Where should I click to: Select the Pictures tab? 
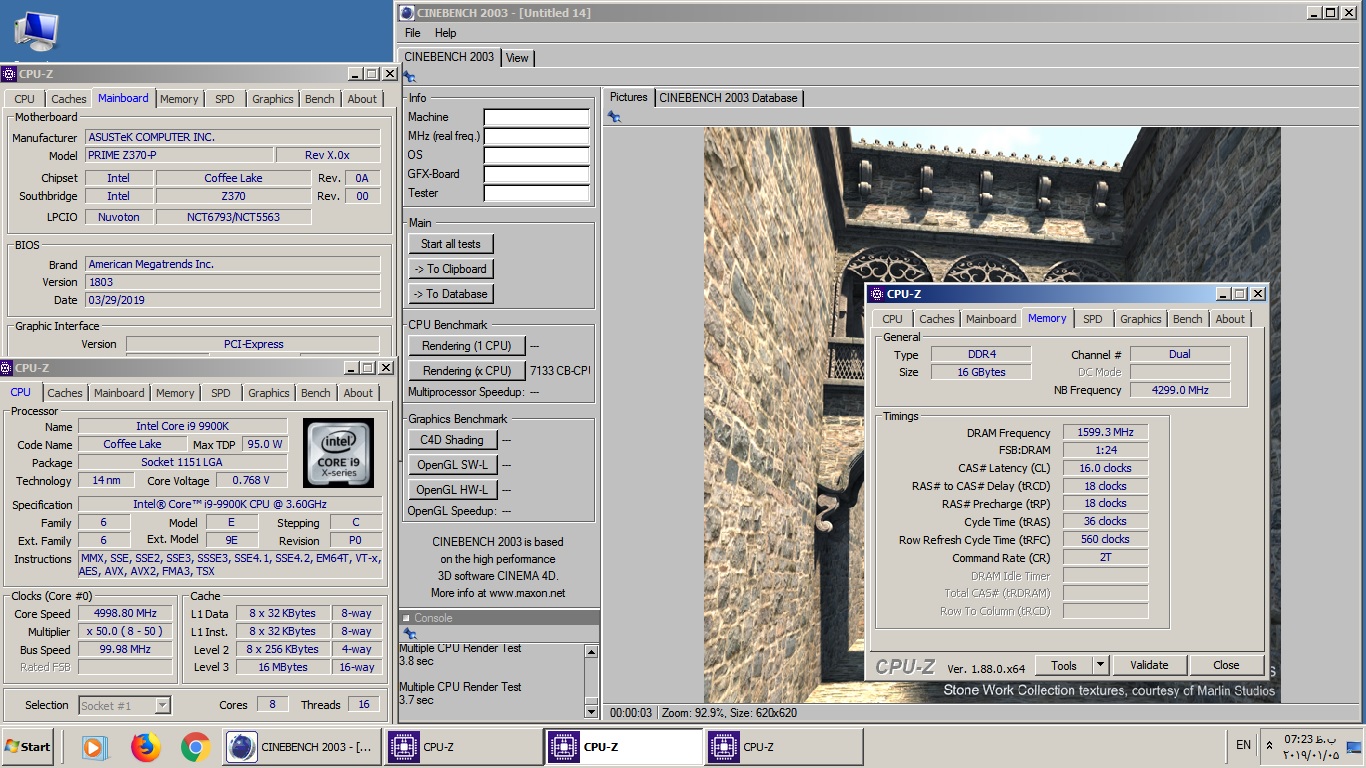pyautogui.click(x=629, y=97)
